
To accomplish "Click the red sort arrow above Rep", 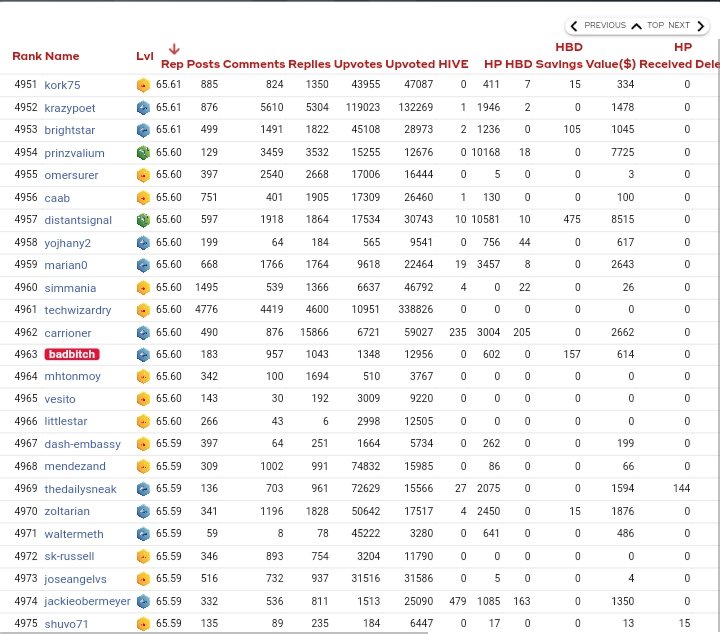I will (x=174, y=49).
